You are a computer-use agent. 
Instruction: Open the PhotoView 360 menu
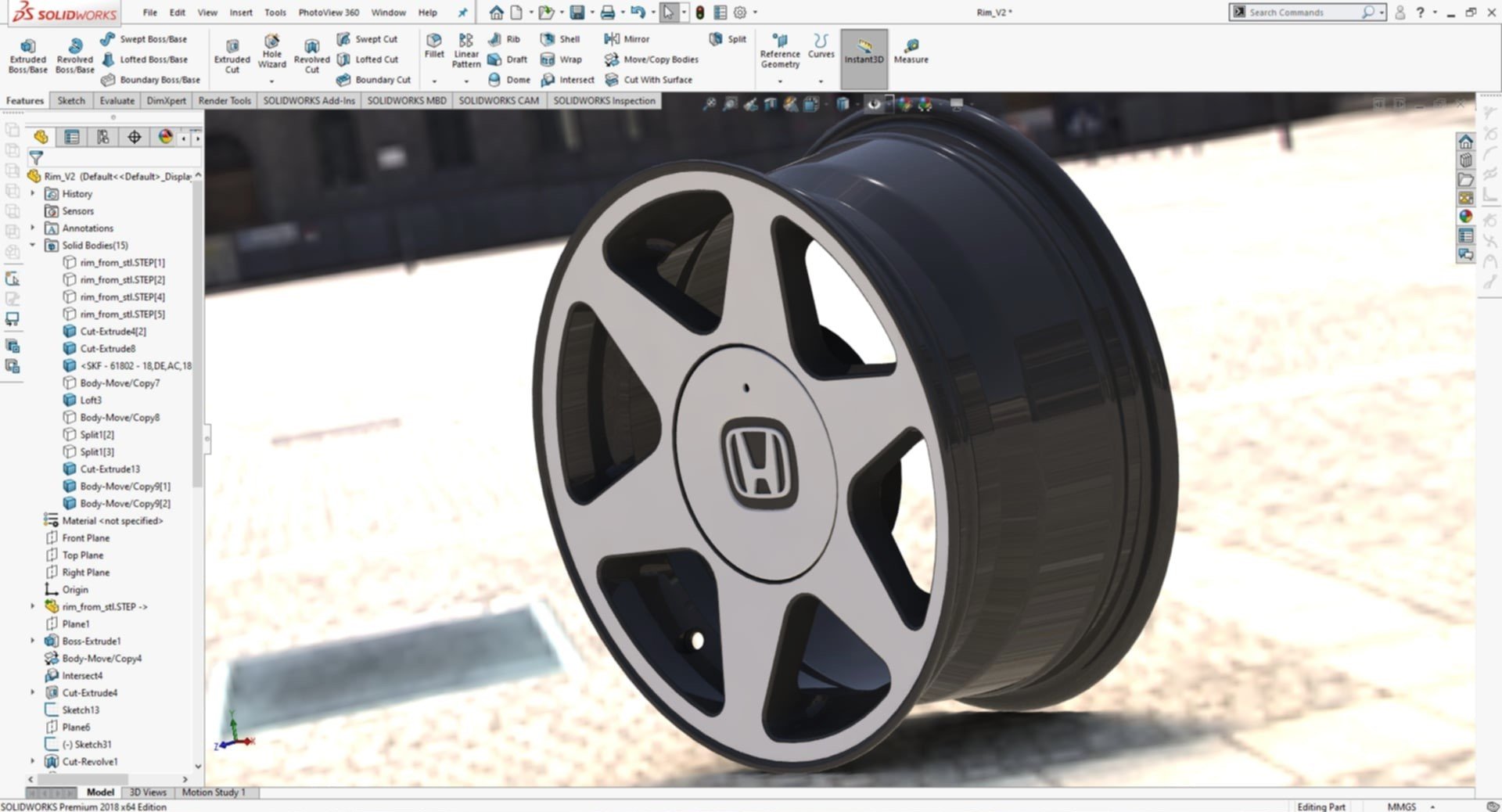pyautogui.click(x=329, y=13)
